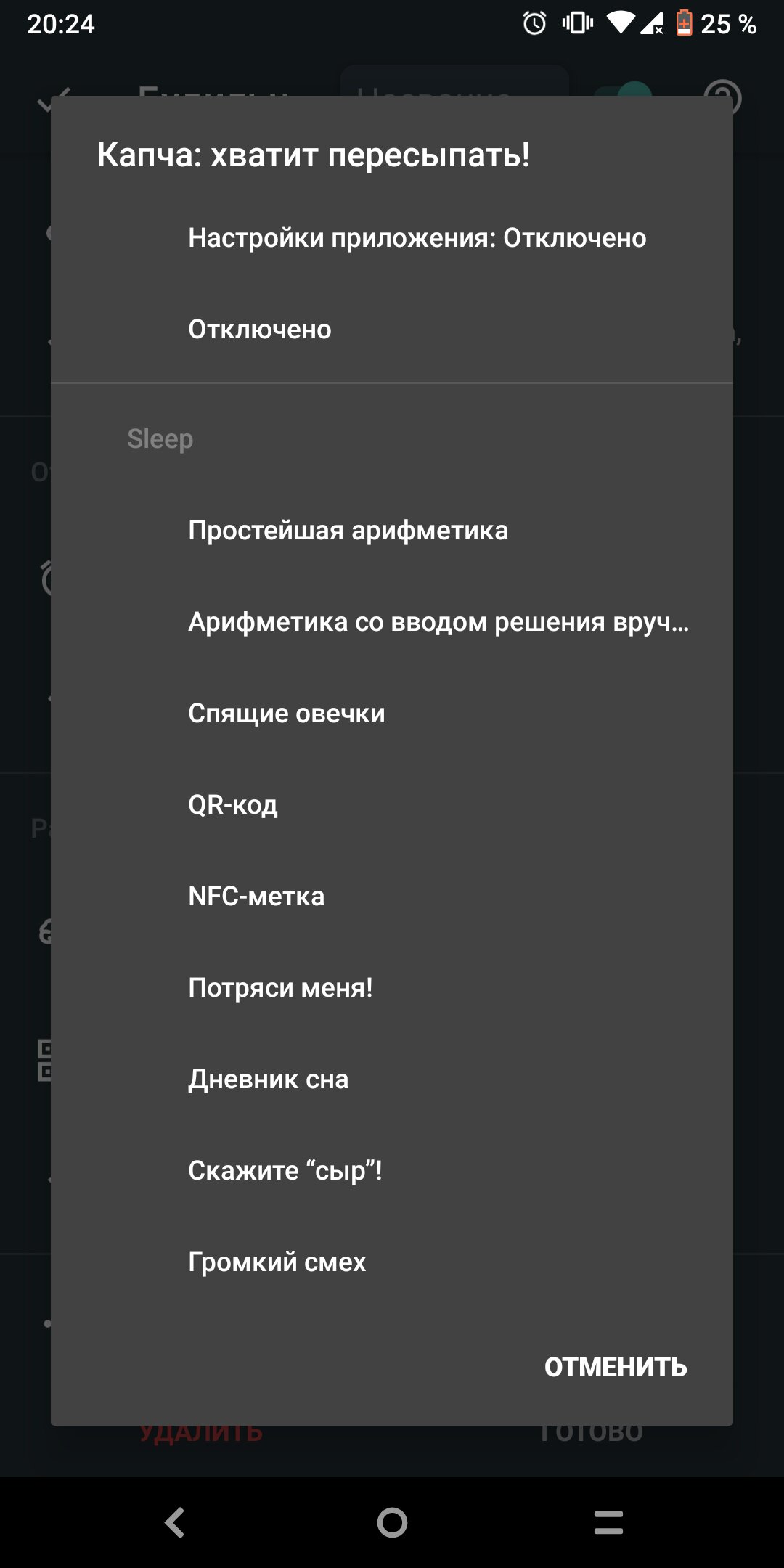The width and height of the screenshot is (784, 1568).
Task: Select the "NFC-метка" captcha option
Action: [392, 897]
